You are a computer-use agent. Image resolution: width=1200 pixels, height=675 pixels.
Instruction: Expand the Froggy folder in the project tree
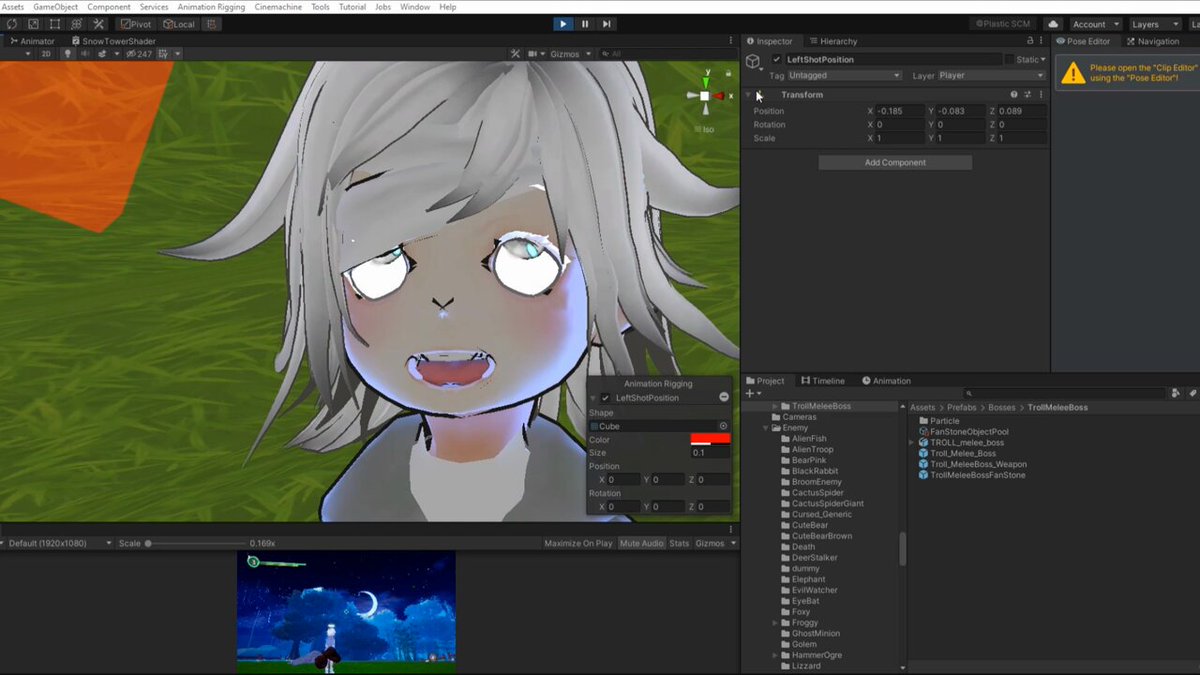(775, 623)
